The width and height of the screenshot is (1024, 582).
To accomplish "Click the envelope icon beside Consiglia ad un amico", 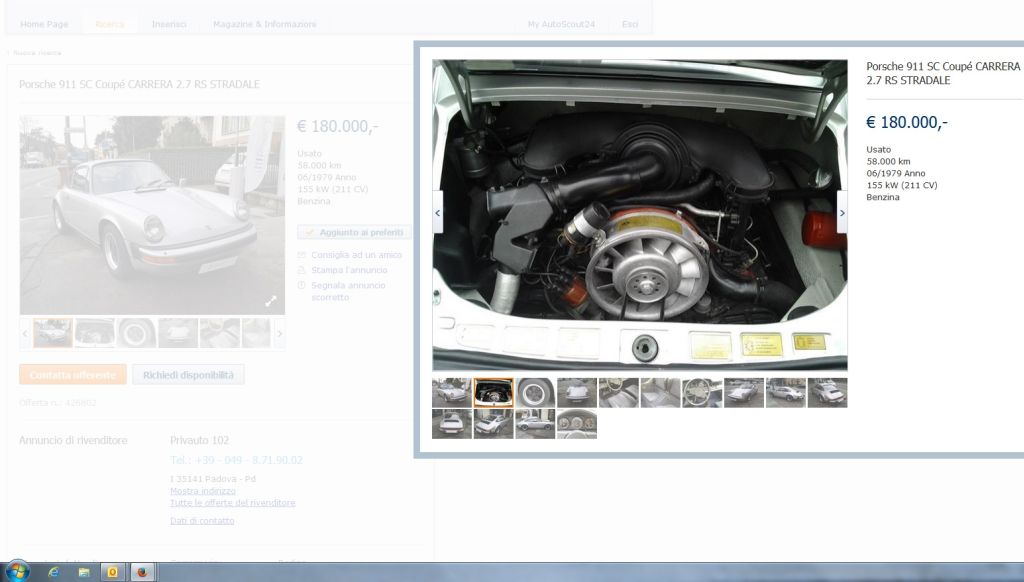I will (x=302, y=255).
